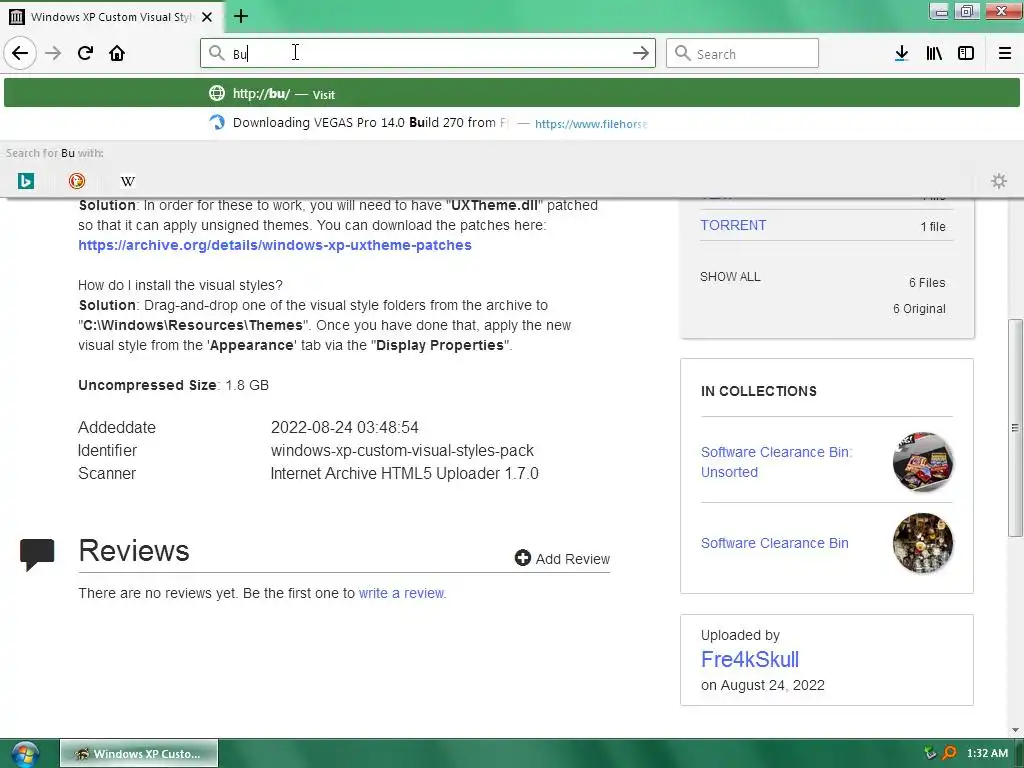Open the uxtheme-patches archive.org link
The height and width of the screenshot is (768, 1024).
(x=275, y=245)
